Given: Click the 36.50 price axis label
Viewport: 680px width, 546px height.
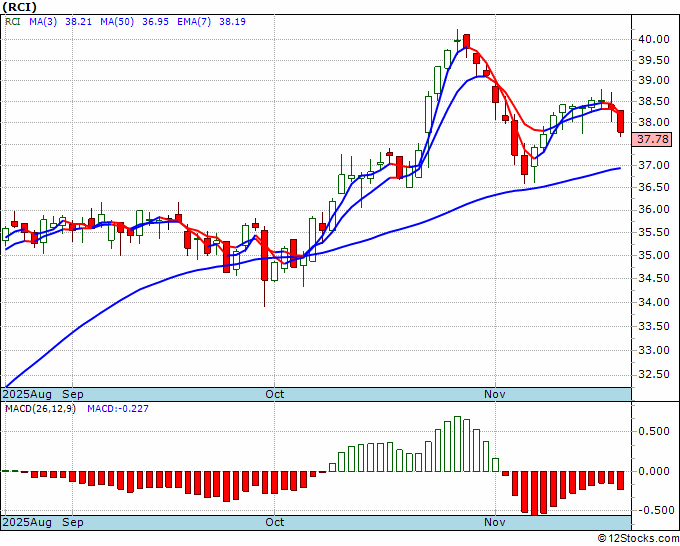Looking at the screenshot, I should (654, 187).
